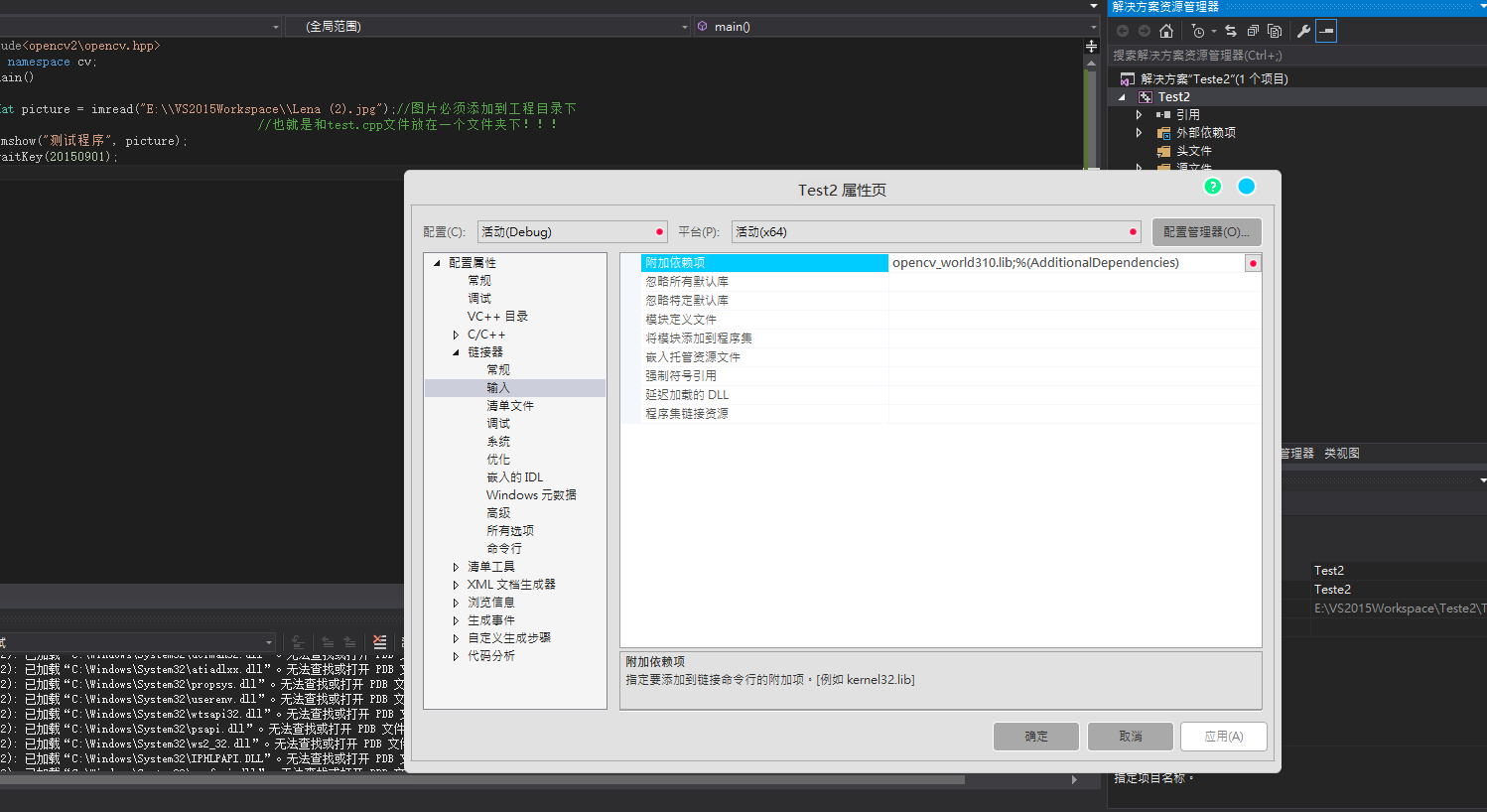Collapse the 配置属性 tree node
Viewport: 1487px width, 812px height.
pos(437,263)
